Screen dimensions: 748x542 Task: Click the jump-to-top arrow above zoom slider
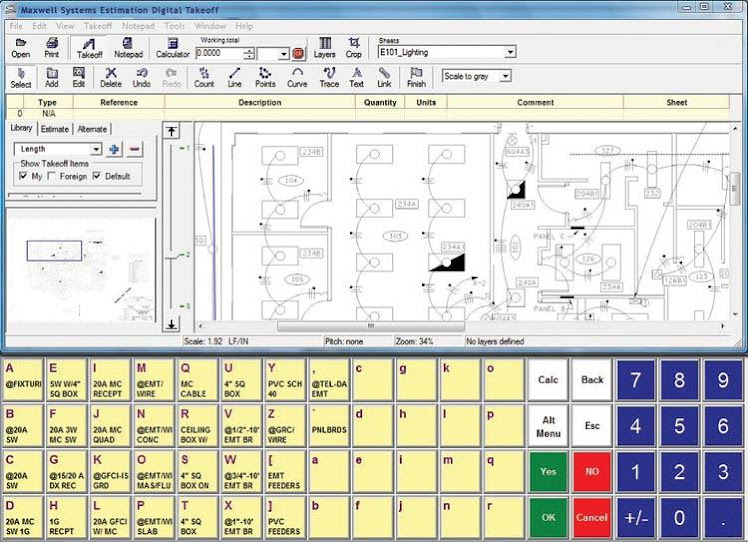172,131
